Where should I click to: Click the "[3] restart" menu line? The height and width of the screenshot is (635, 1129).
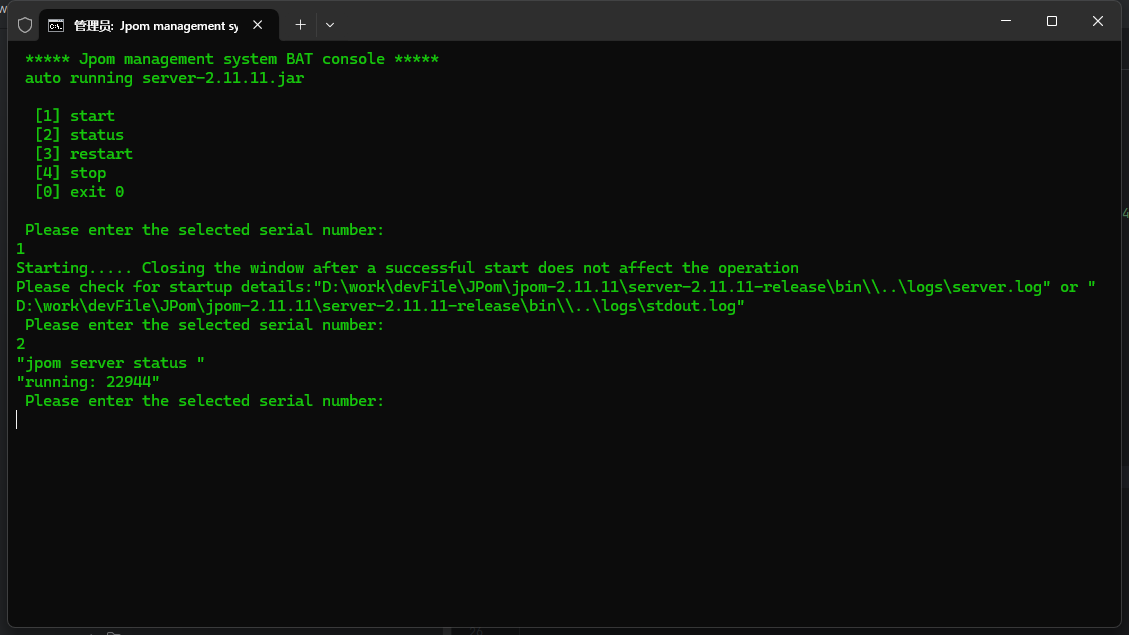(x=84, y=154)
